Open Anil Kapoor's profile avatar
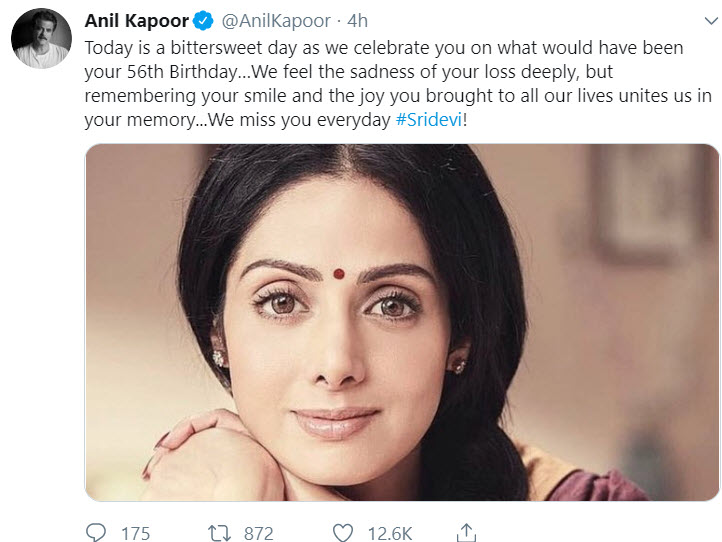Viewport: 722px width, 542px height. [x=40, y=40]
